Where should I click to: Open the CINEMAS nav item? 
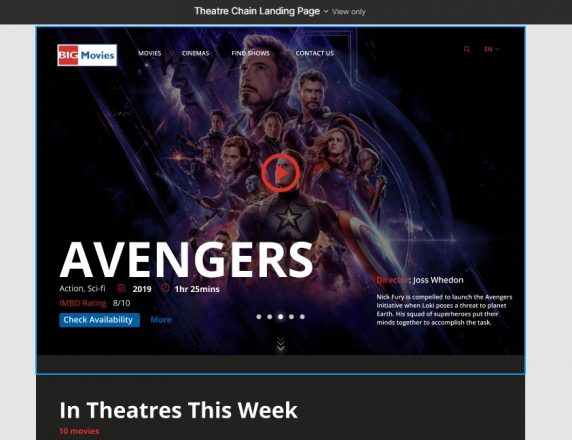click(196, 53)
